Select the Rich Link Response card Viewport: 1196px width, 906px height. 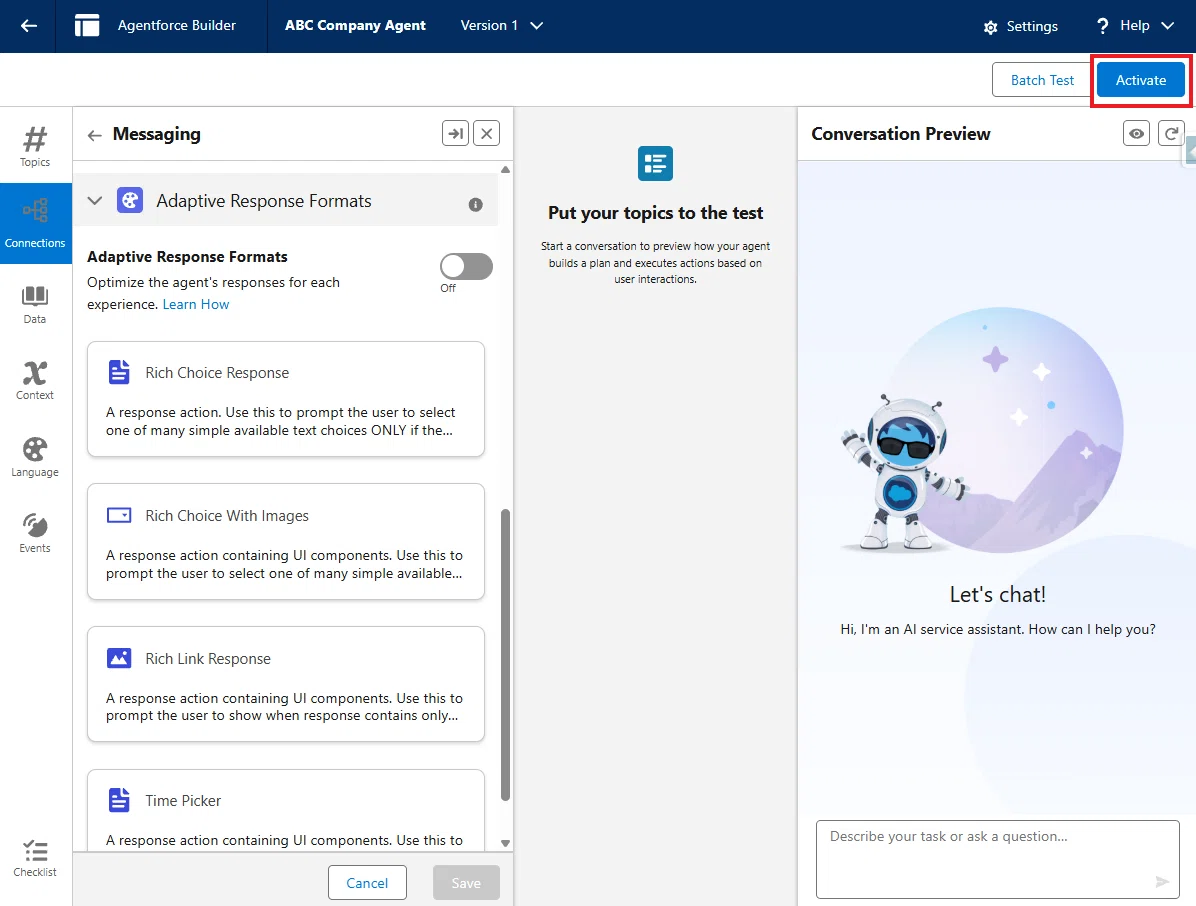click(x=286, y=684)
